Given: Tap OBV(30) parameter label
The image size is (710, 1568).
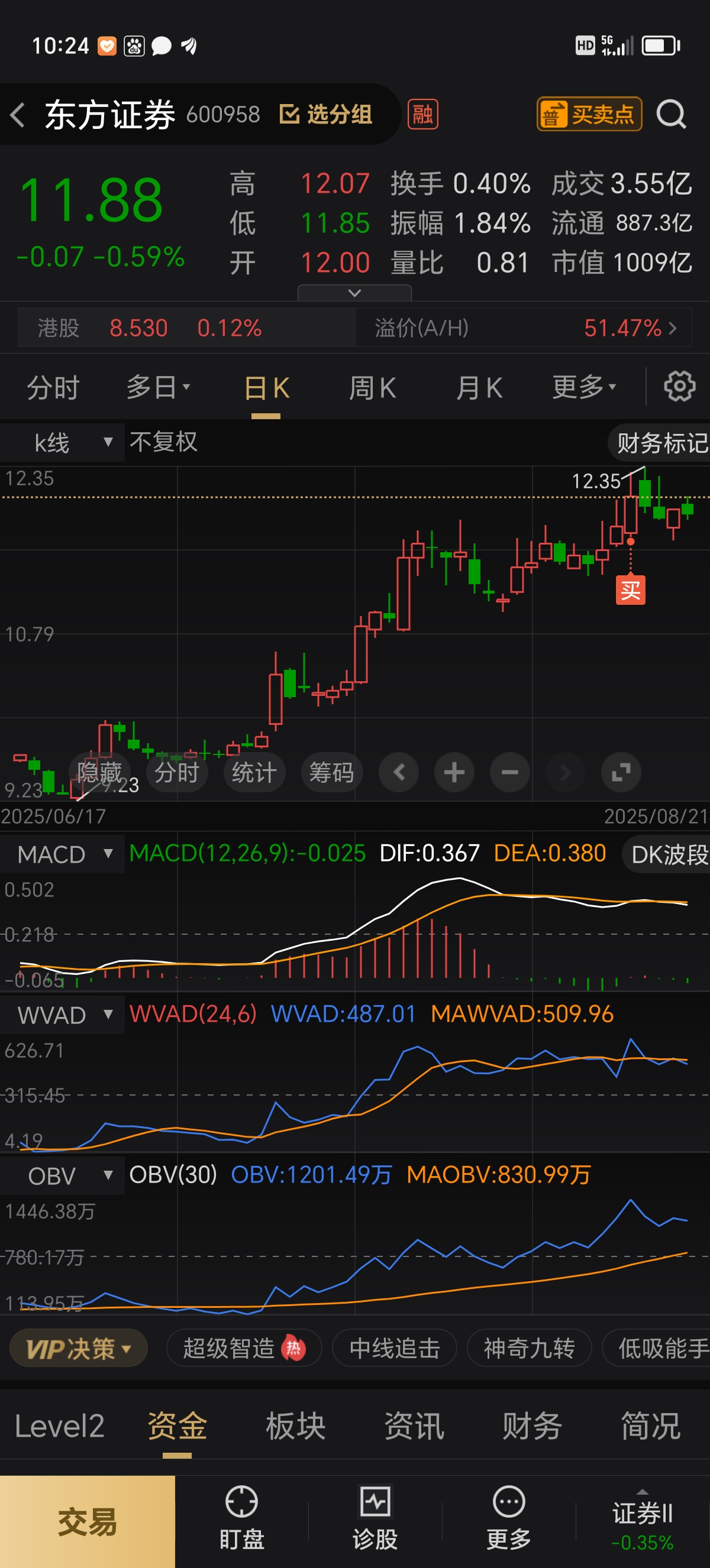Looking at the screenshot, I should 173,1175.
